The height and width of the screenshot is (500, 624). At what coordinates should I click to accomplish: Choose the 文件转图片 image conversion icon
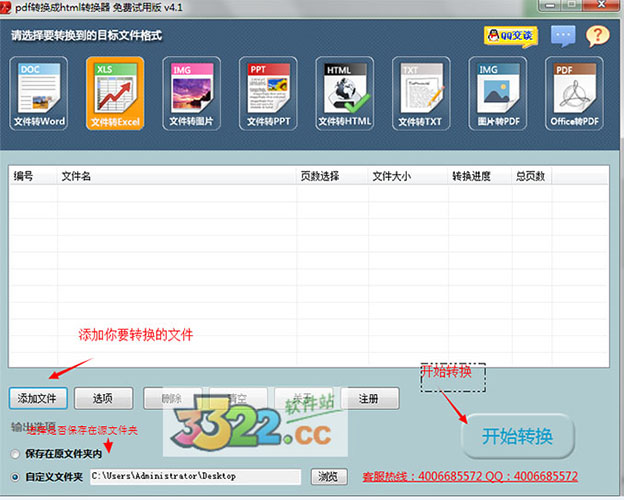pos(191,94)
